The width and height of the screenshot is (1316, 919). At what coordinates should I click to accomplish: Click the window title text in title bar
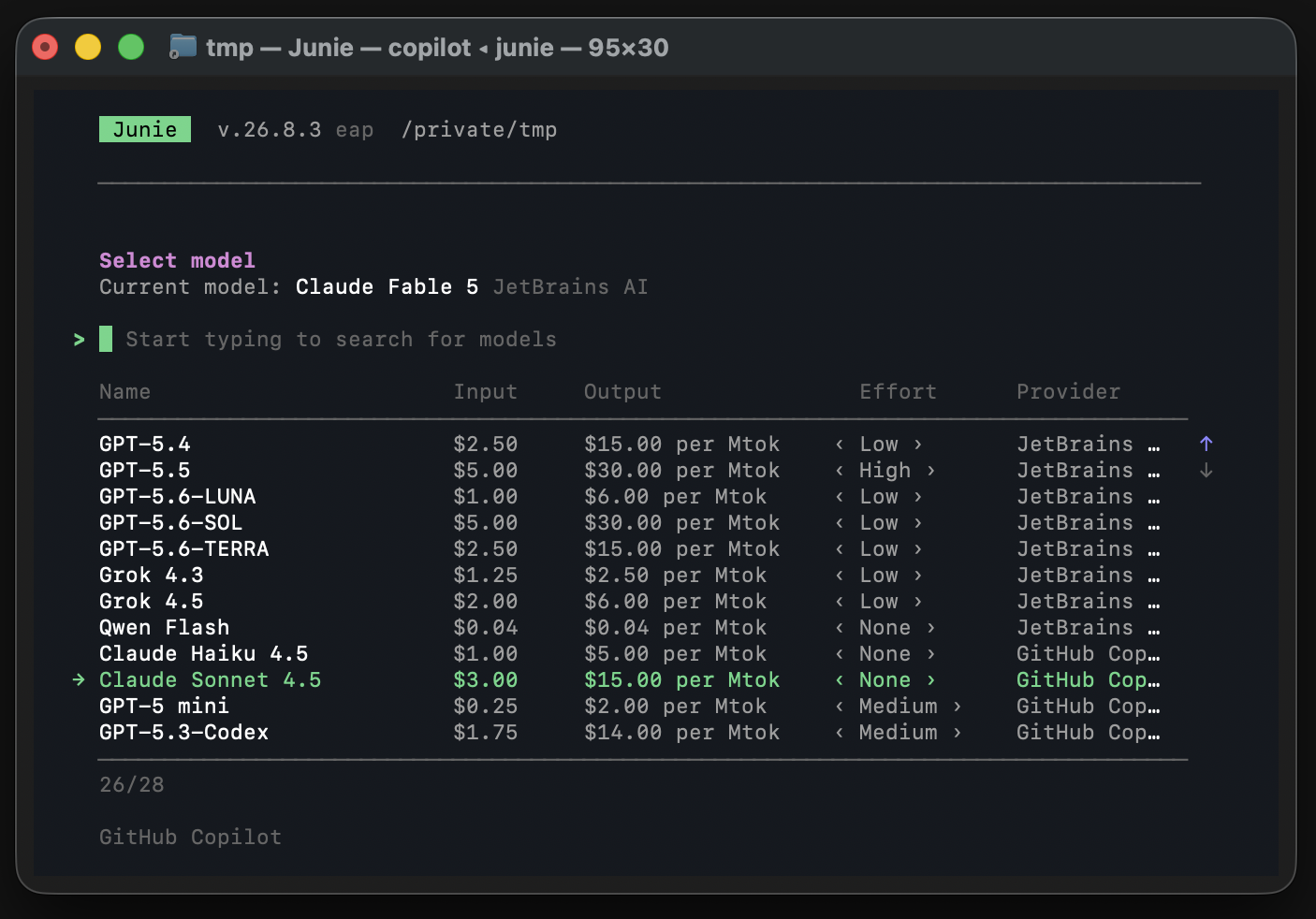pyautogui.click(x=437, y=47)
